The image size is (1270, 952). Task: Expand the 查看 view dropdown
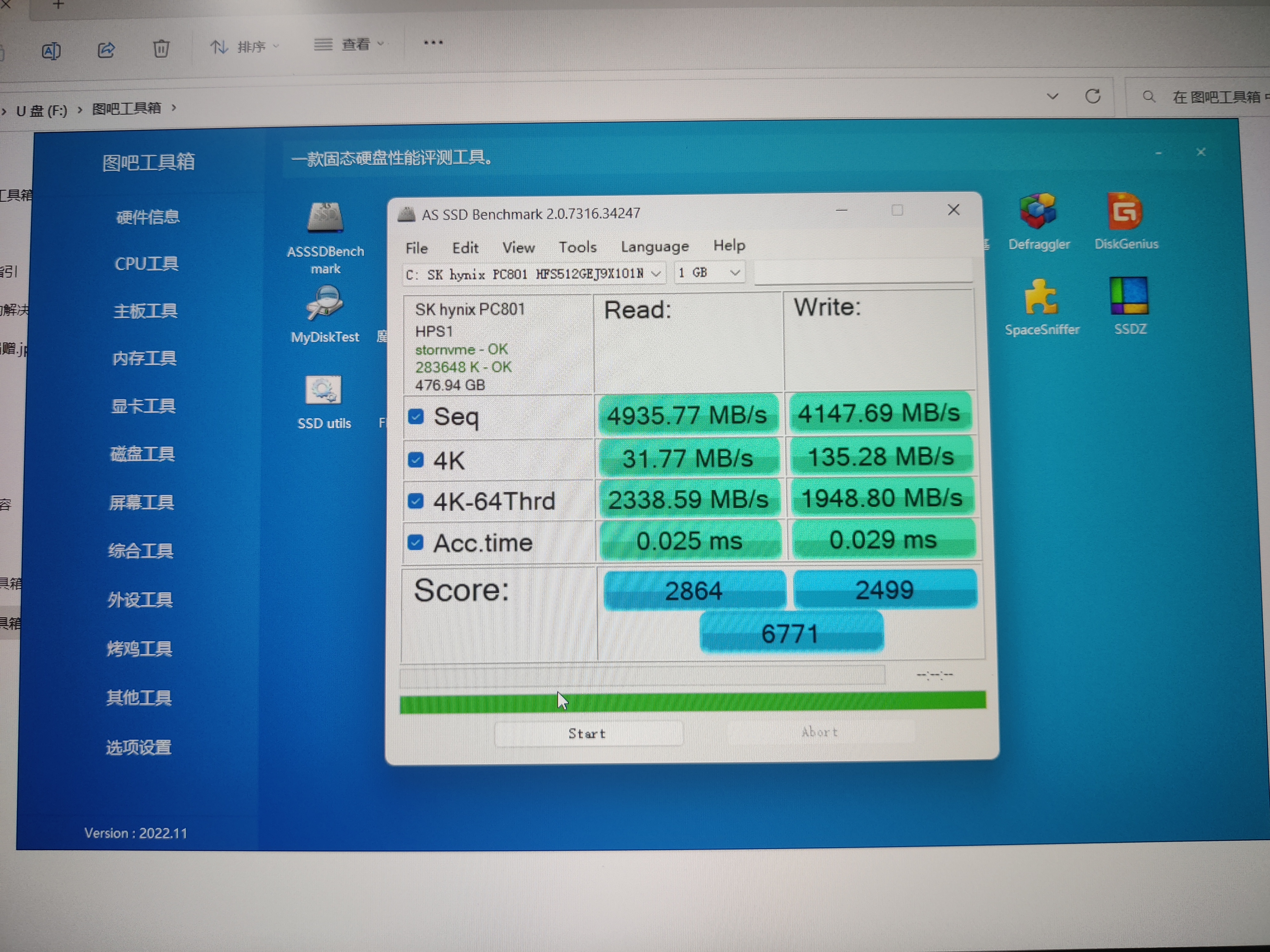(380, 43)
